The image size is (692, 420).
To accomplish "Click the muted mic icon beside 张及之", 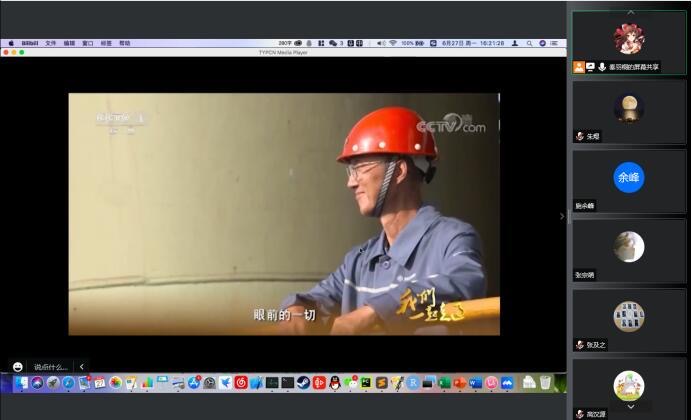I will pos(580,345).
